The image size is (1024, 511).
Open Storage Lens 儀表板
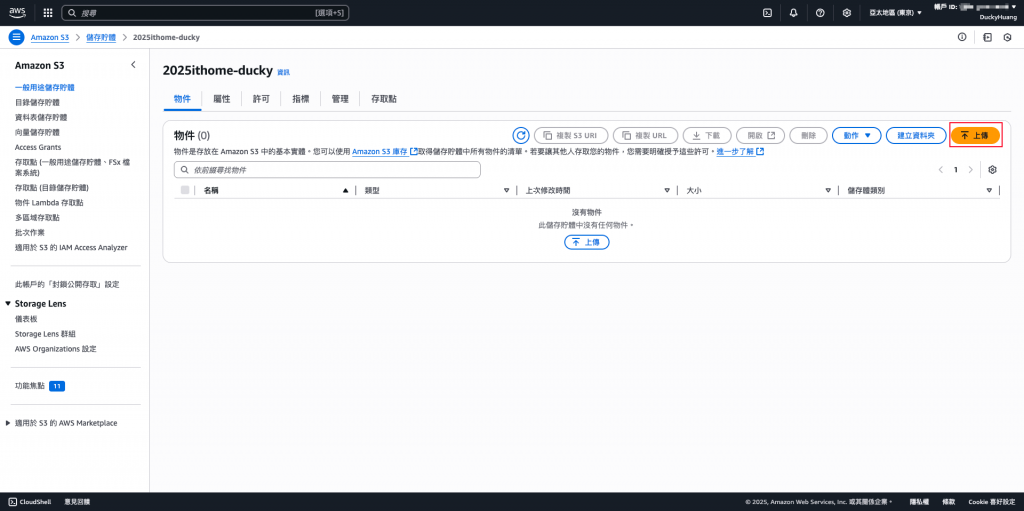26,319
